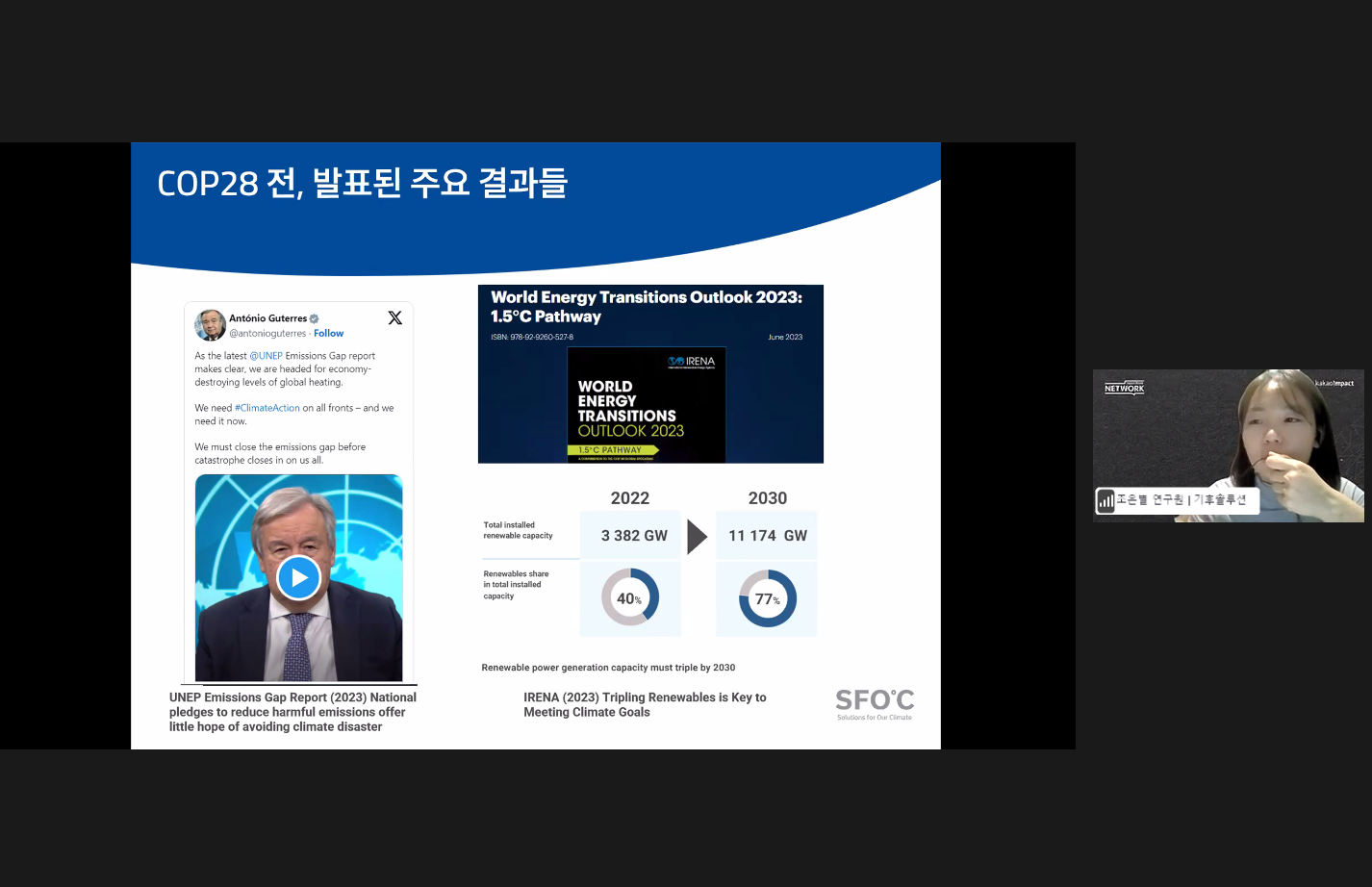
Task: Click the X logo in the tweet
Action: 394,318
